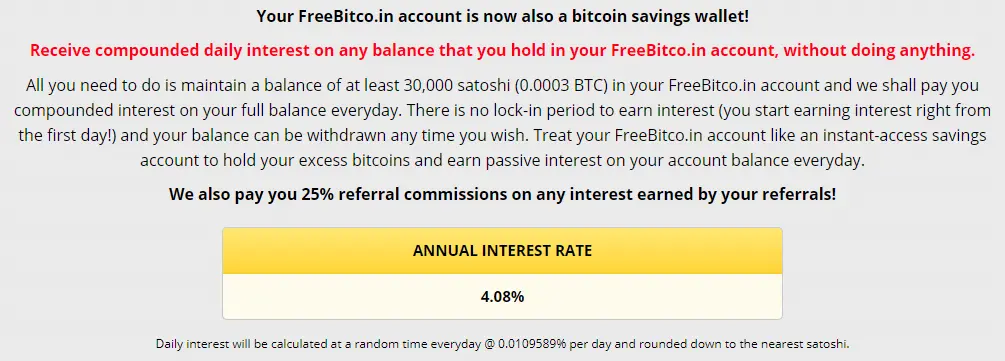Click "Your FreeBitco.in account" in the heading
The width and height of the screenshot is (1005, 361).
(x=349, y=16)
